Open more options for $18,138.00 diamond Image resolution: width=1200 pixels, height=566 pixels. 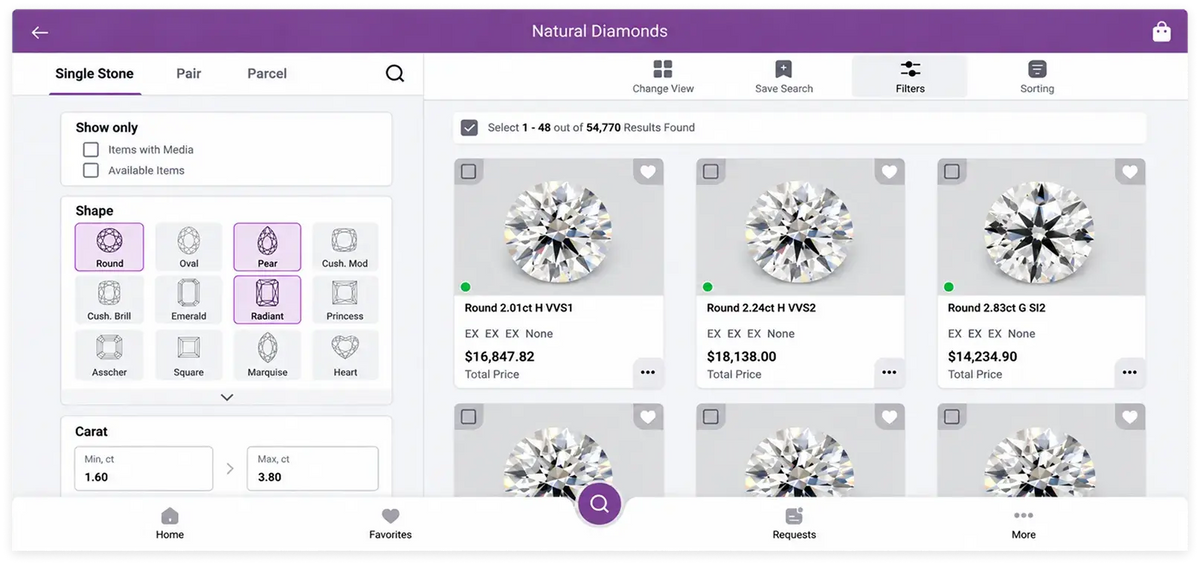tap(889, 372)
